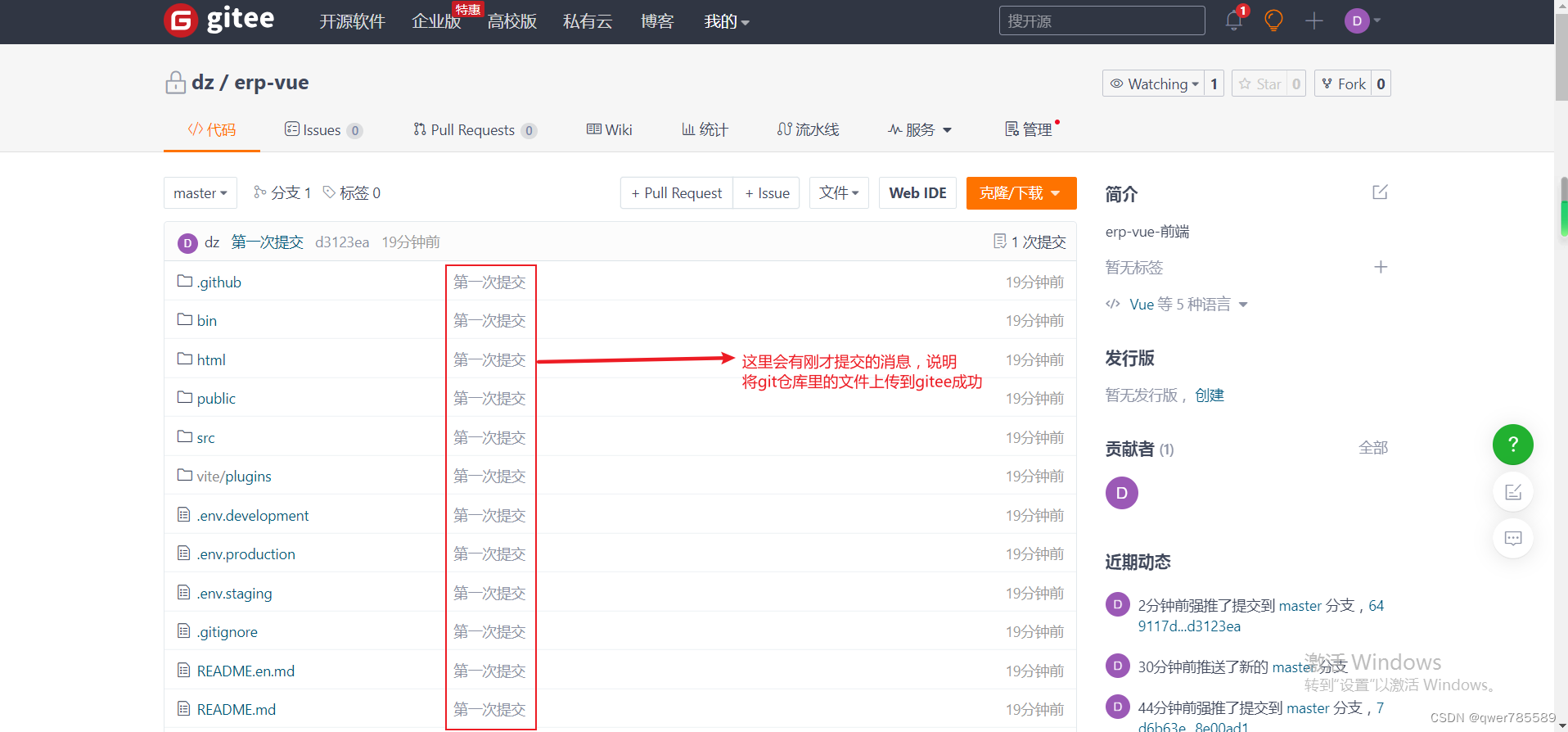Click the floating feedback edit icon
The image size is (1568, 732).
coord(1513,492)
